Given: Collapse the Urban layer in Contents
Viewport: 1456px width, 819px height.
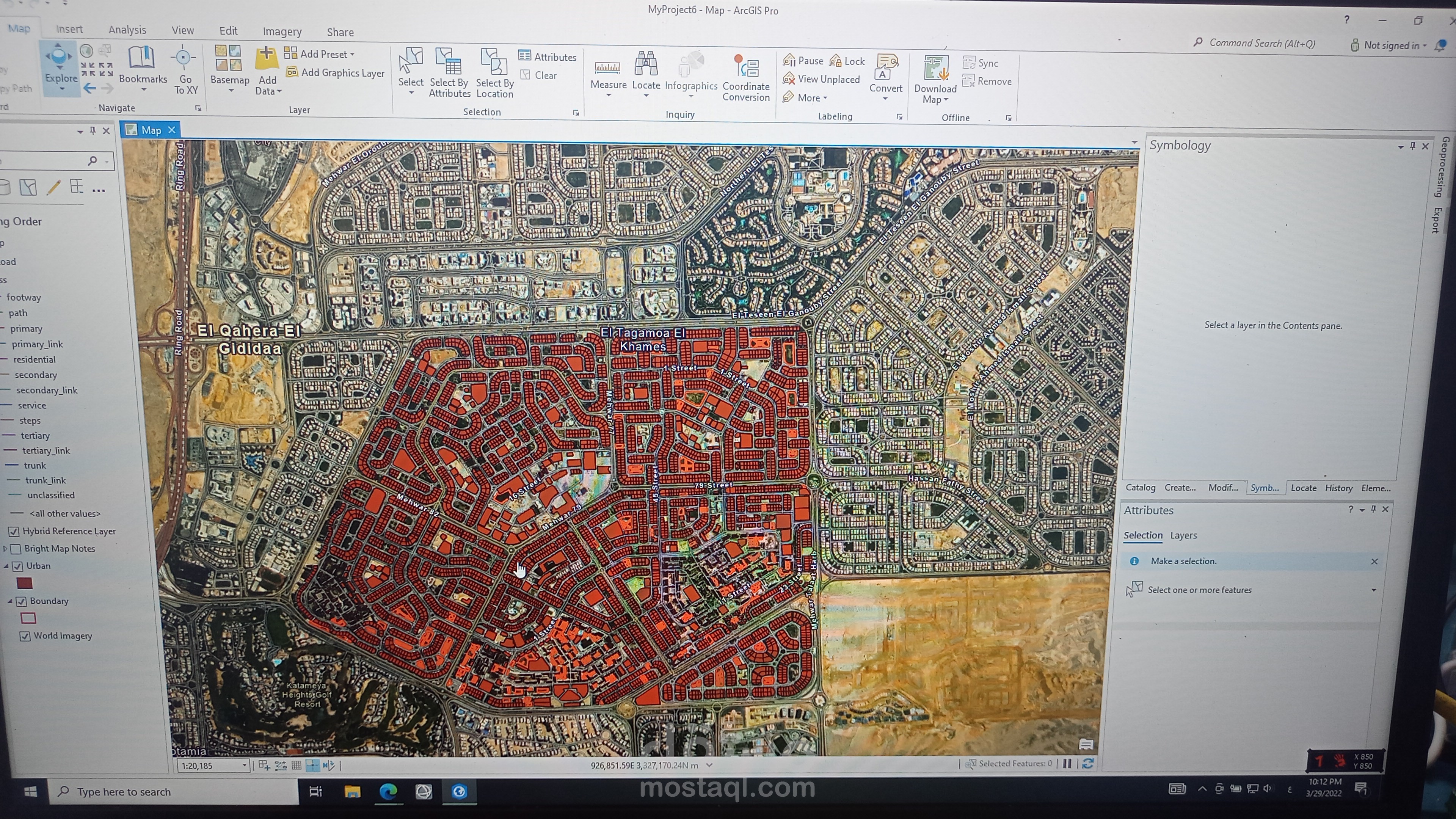Looking at the screenshot, I should tap(7, 566).
